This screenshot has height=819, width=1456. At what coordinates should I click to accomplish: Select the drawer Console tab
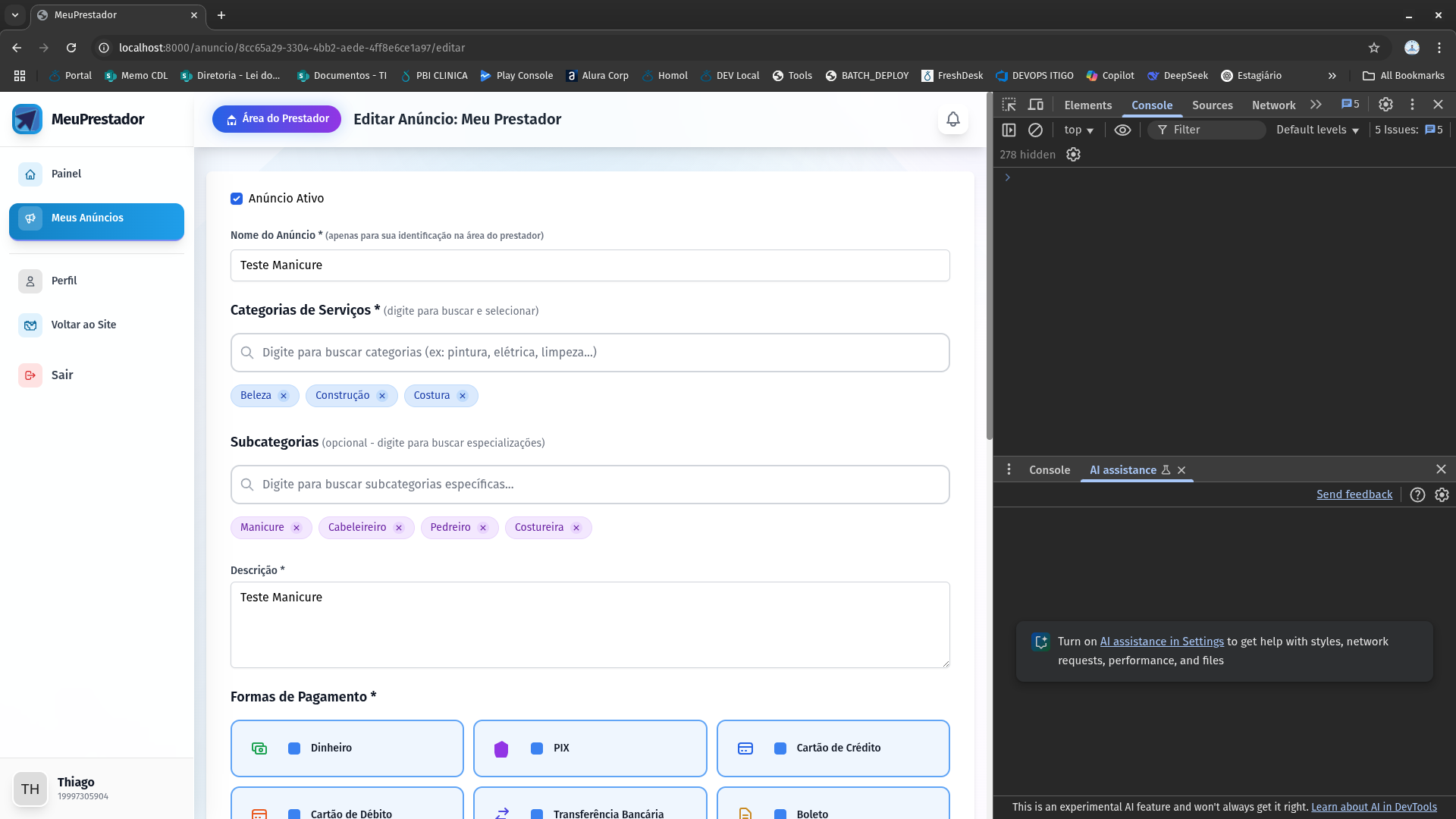pyautogui.click(x=1050, y=470)
